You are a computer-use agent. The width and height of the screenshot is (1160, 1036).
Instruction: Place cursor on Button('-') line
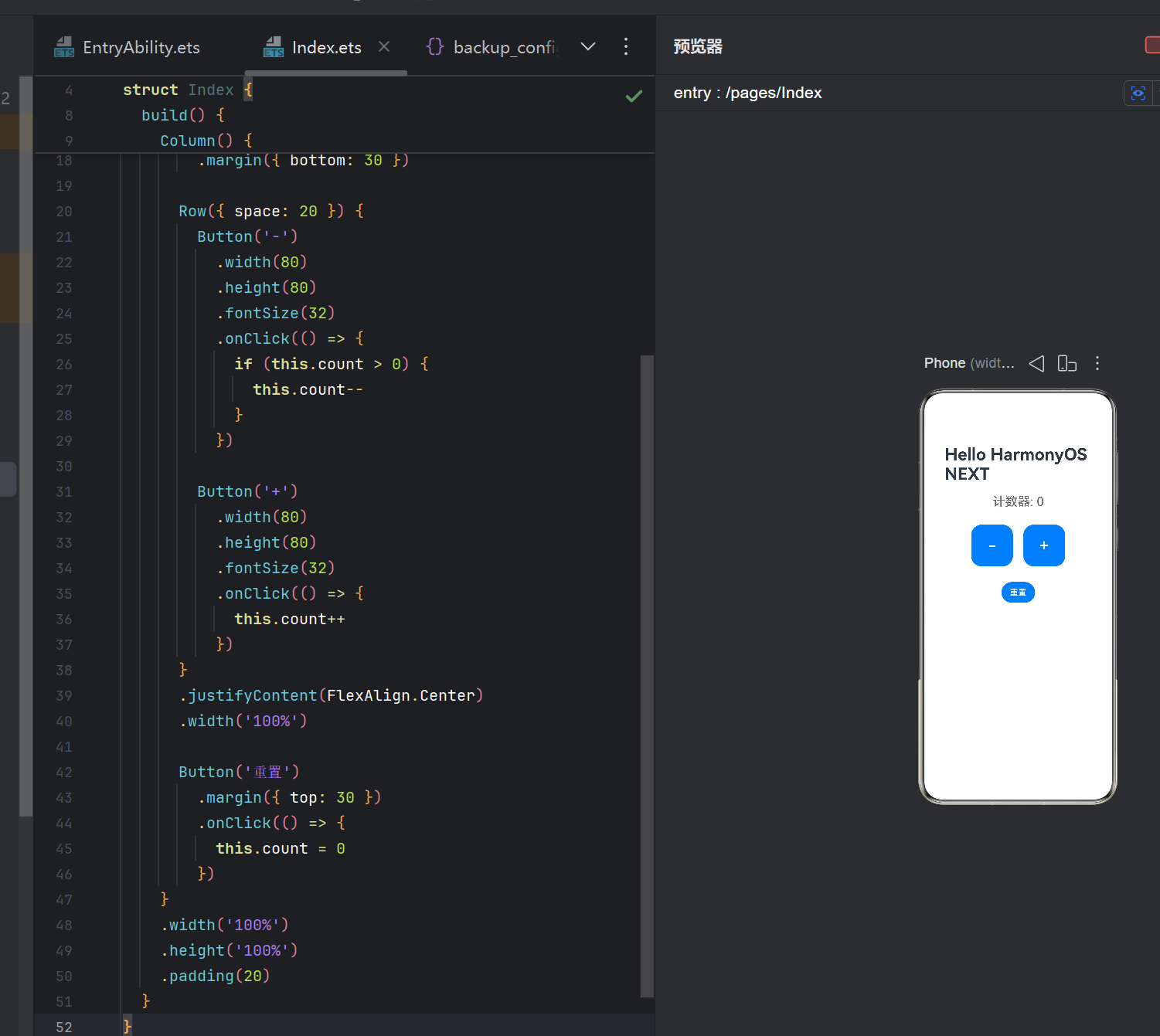(x=247, y=236)
